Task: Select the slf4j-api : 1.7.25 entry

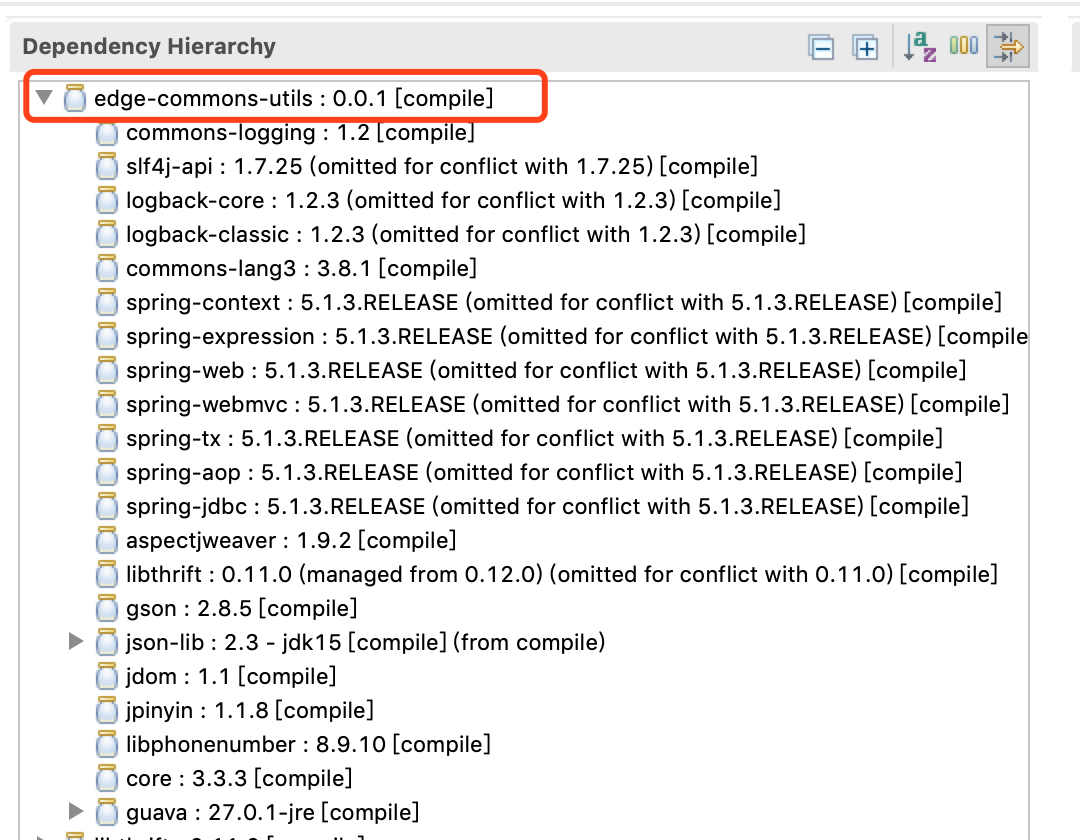Action: [442, 166]
